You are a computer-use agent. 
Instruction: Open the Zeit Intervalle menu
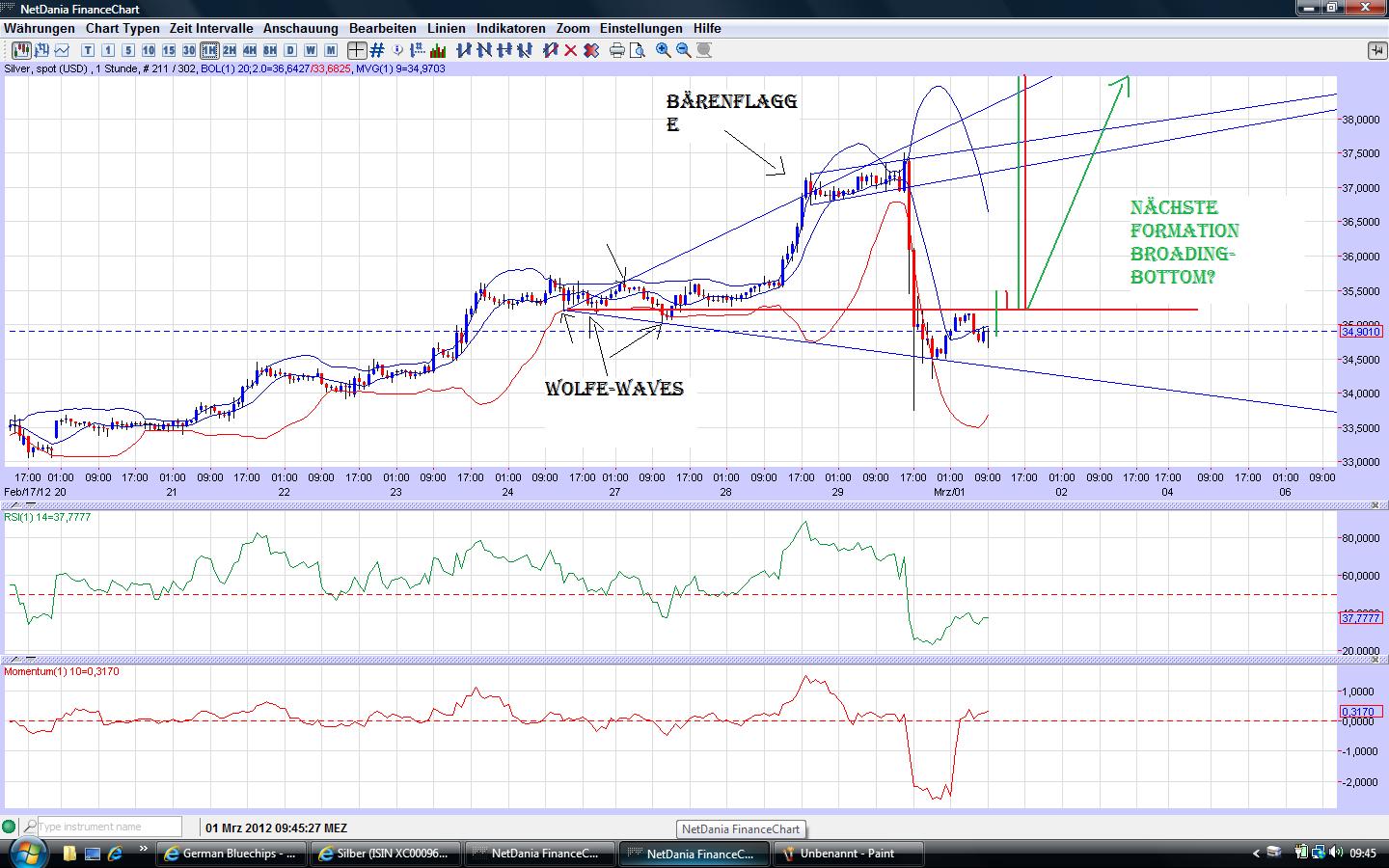(x=211, y=29)
